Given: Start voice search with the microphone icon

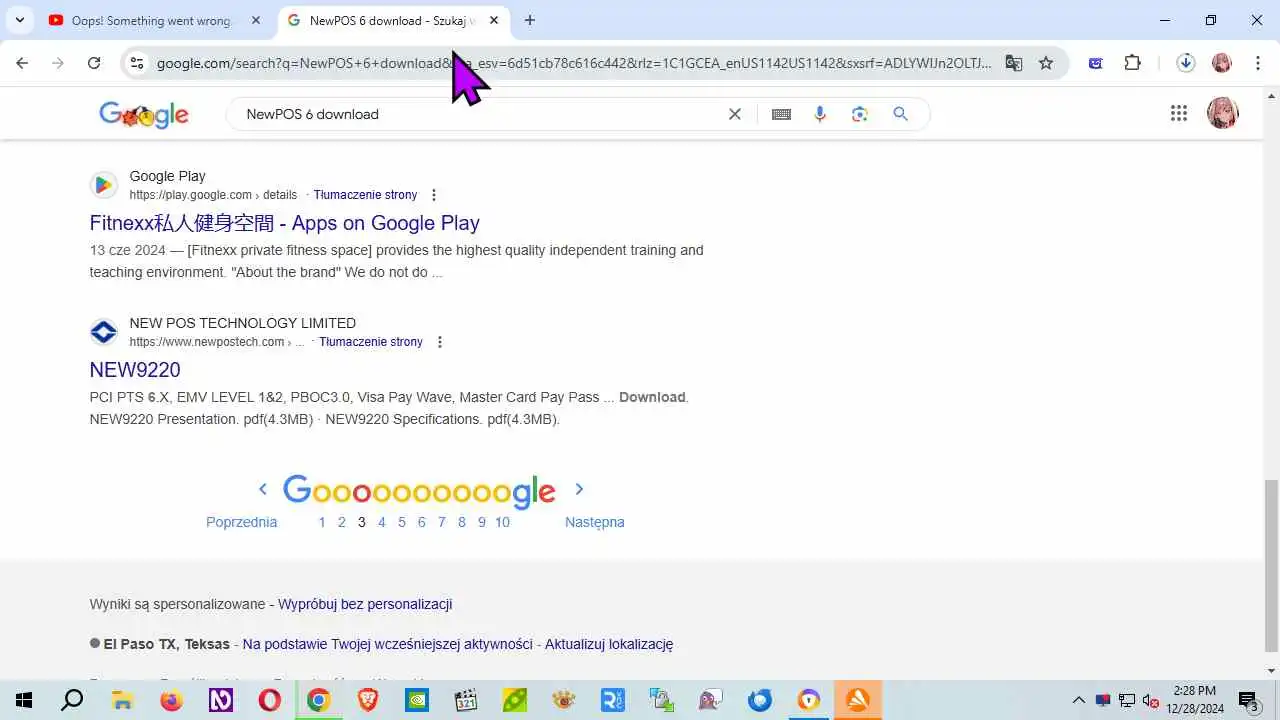Looking at the screenshot, I should (820, 114).
